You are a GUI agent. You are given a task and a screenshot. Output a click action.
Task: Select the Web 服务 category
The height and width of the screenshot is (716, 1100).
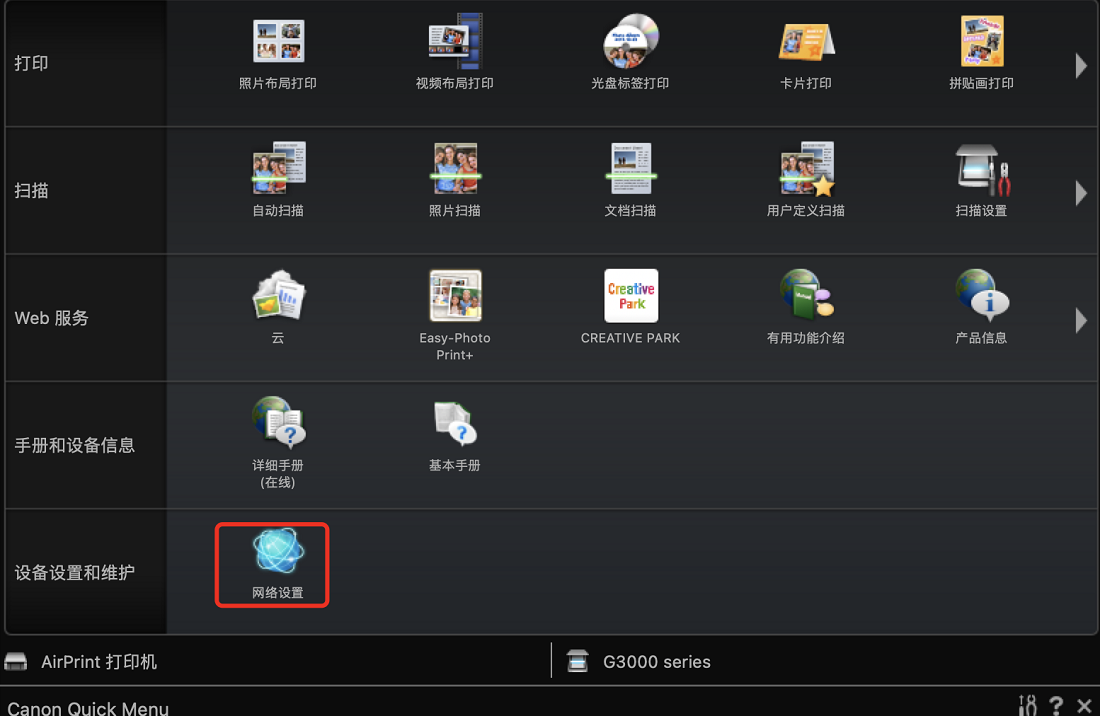86,318
